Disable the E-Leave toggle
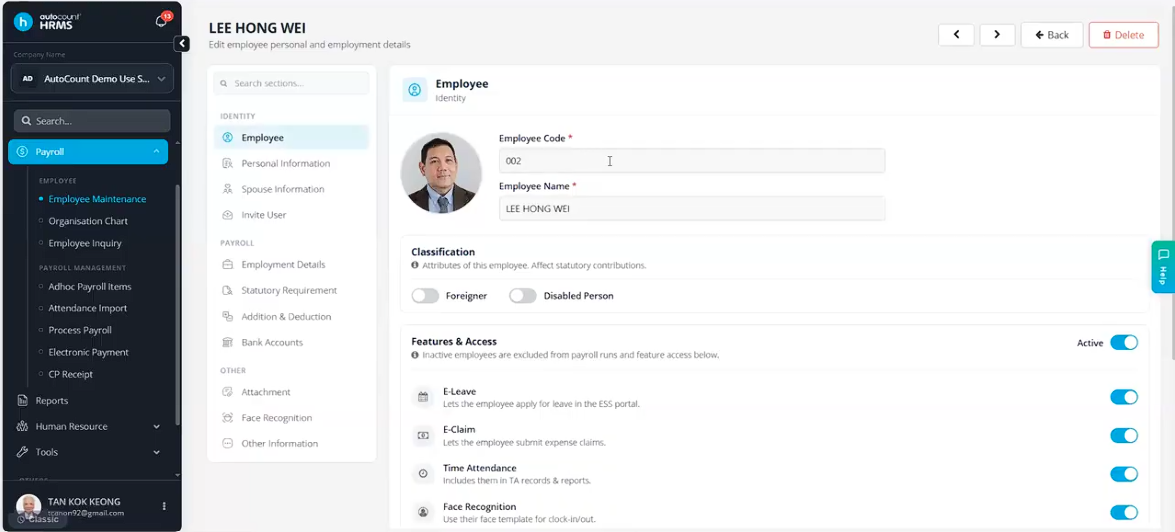This screenshot has height=532, width=1175. click(x=1123, y=397)
